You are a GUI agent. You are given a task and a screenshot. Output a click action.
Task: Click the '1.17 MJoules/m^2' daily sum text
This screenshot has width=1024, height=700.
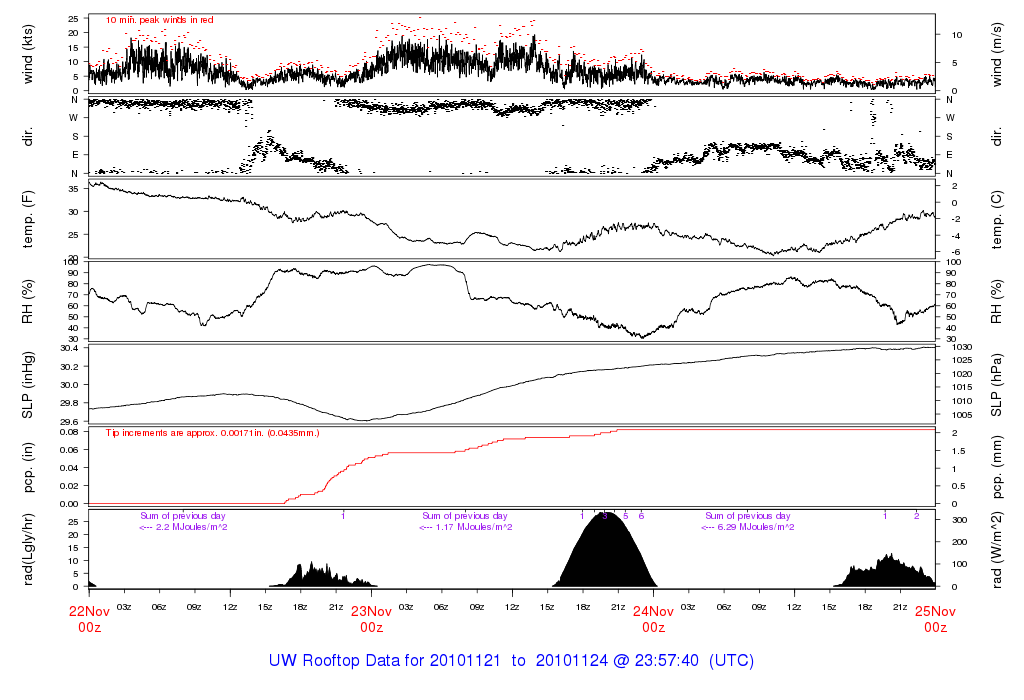click(473, 527)
